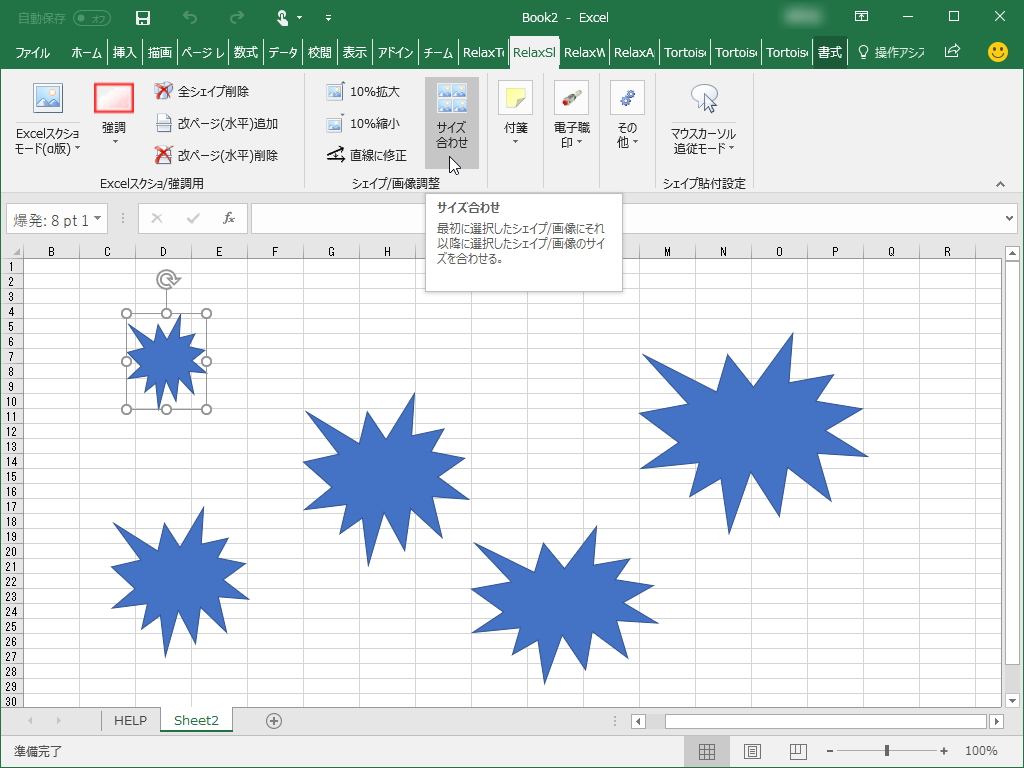Select the Sheet2 sheet tab
The width and height of the screenshot is (1024, 768).
(x=196, y=720)
